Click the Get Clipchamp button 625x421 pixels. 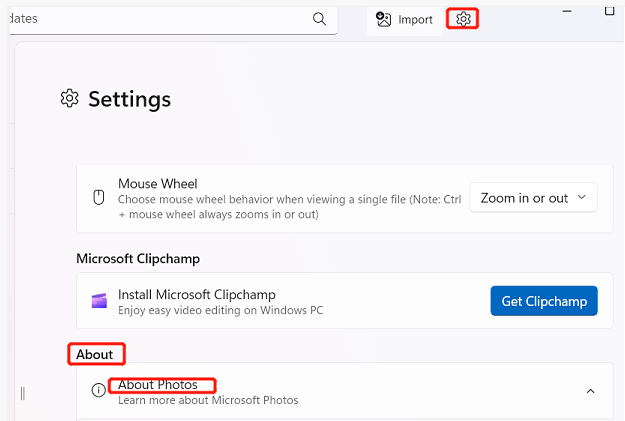click(x=544, y=301)
